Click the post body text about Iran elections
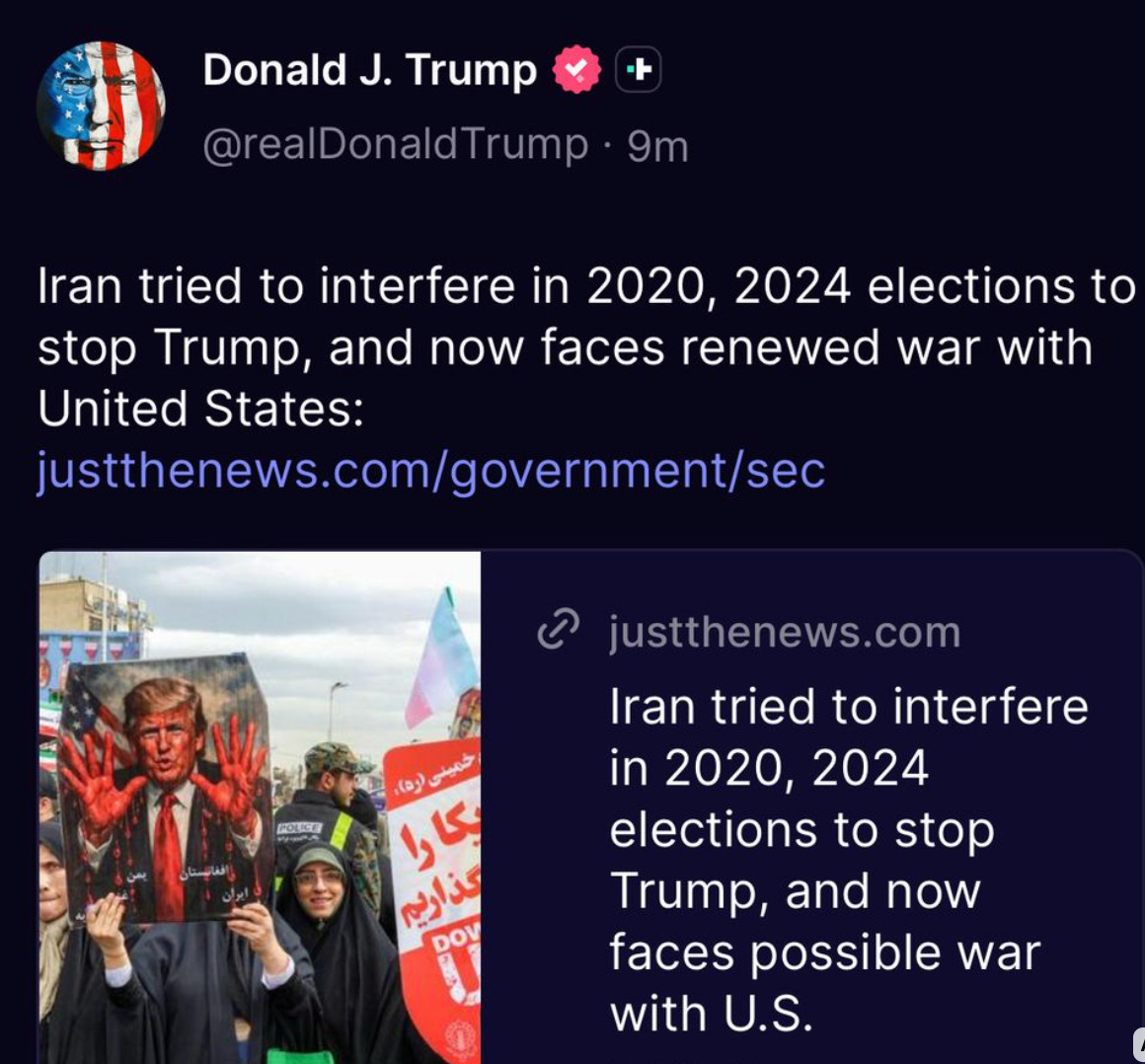Image resolution: width=1145 pixels, height=1064 pixels. [x=586, y=346]
